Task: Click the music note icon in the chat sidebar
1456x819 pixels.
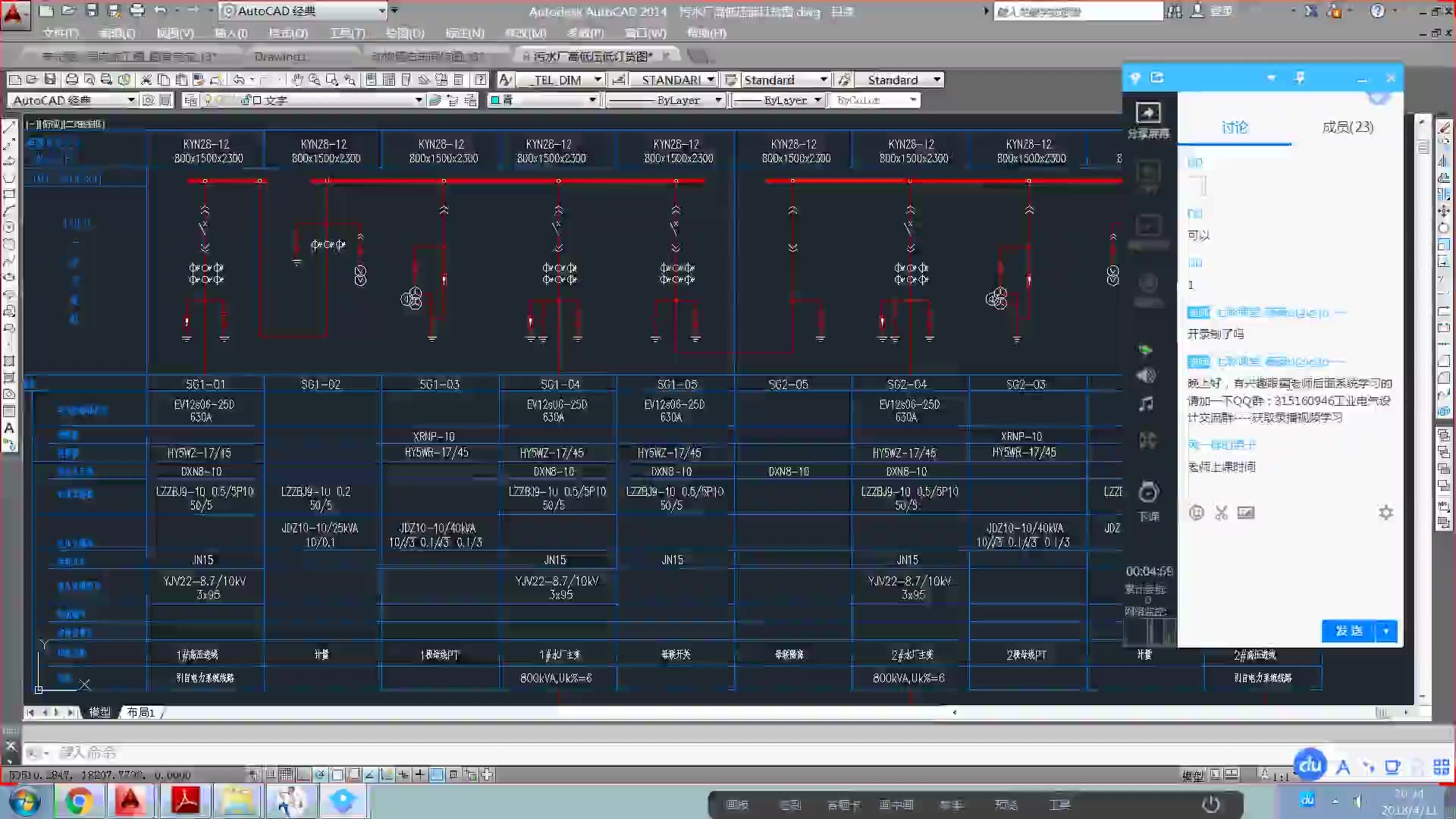Action: [x=1147, y=404]
